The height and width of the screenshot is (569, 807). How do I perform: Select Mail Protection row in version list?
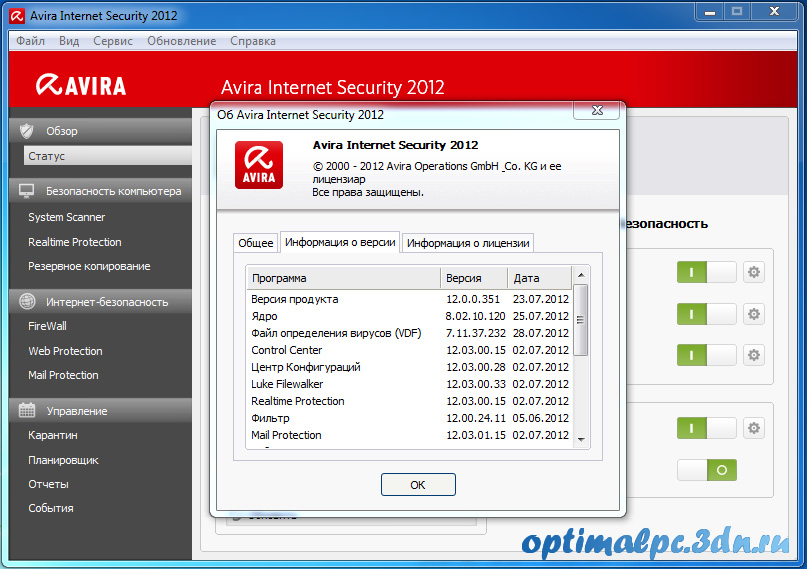tap(410, 435)
